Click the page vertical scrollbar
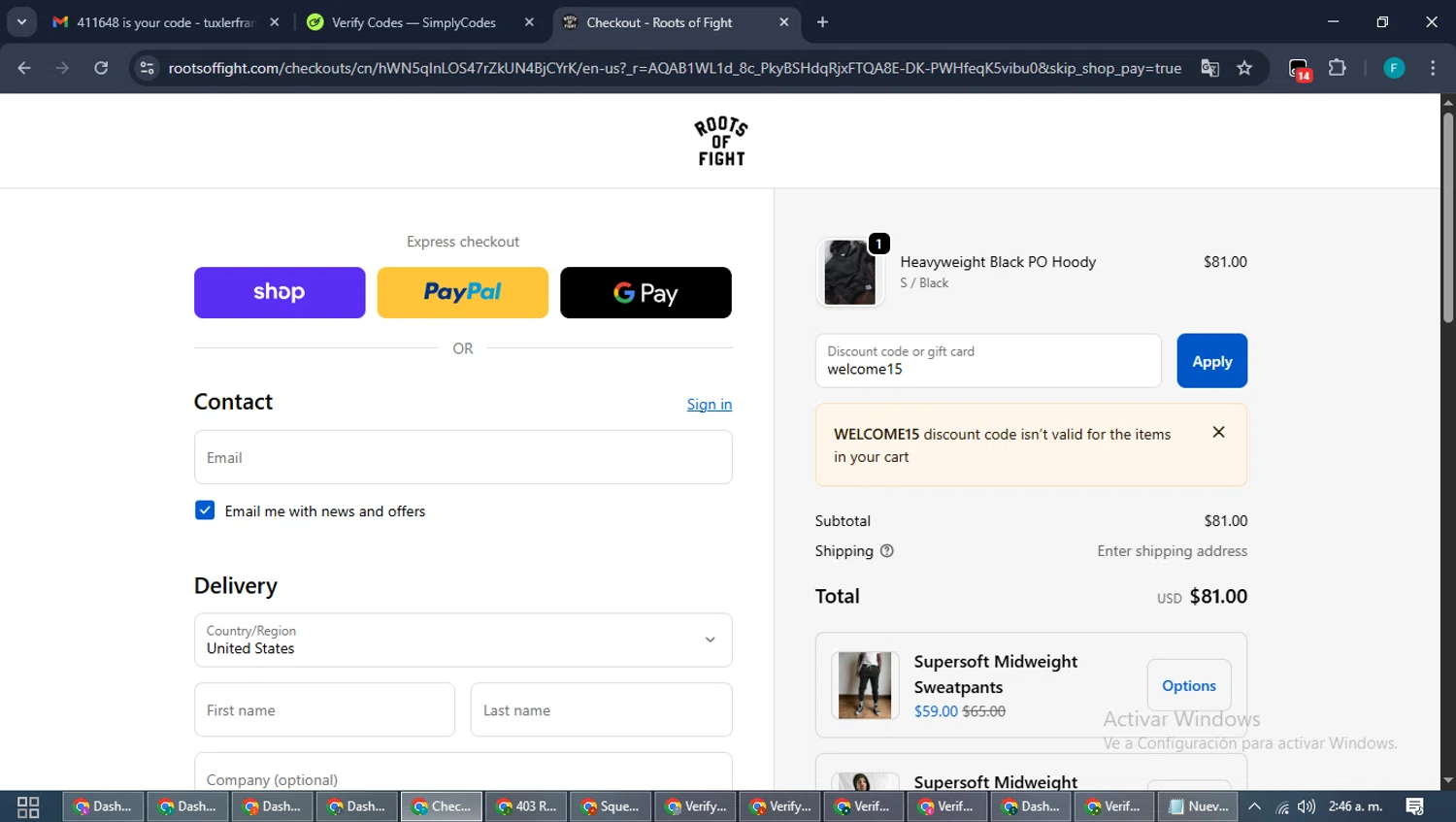The image size is (1456, 822). (x=1447, y=218)
